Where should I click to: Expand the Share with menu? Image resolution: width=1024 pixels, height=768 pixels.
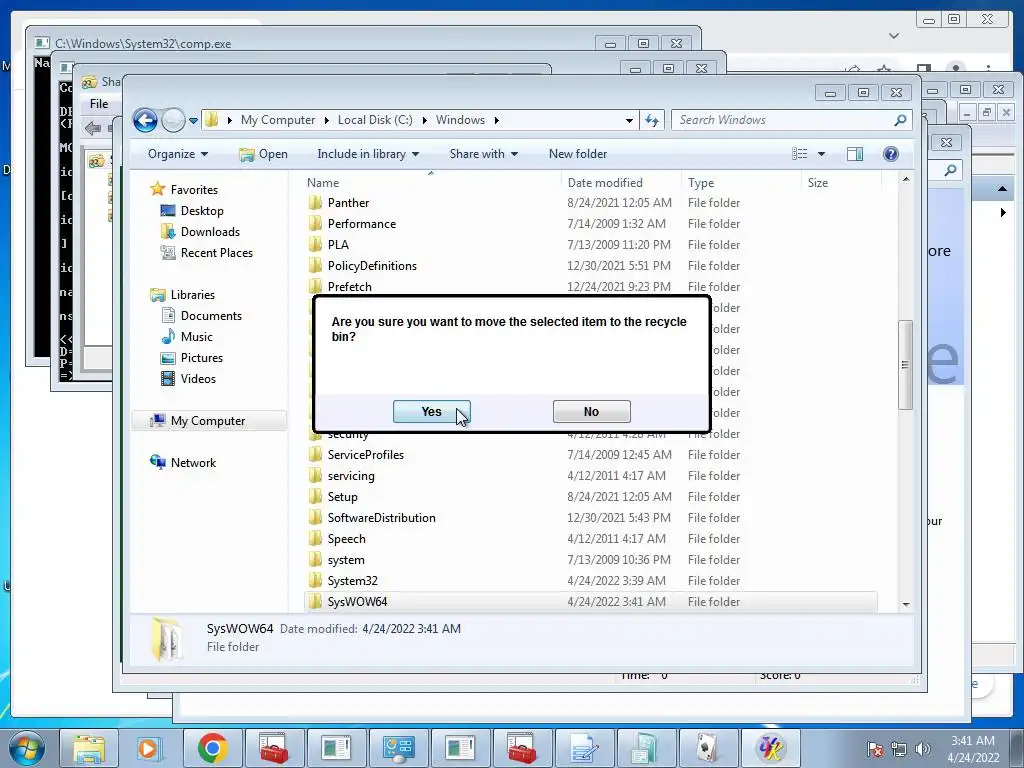[x=483, y=154]
